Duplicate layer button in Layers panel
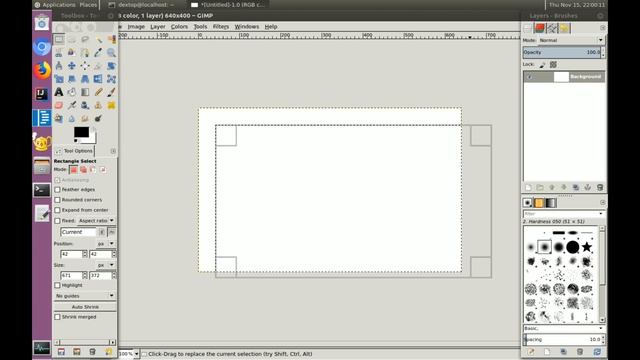Screen dimensions: 640x360 (x=576, y=187)
